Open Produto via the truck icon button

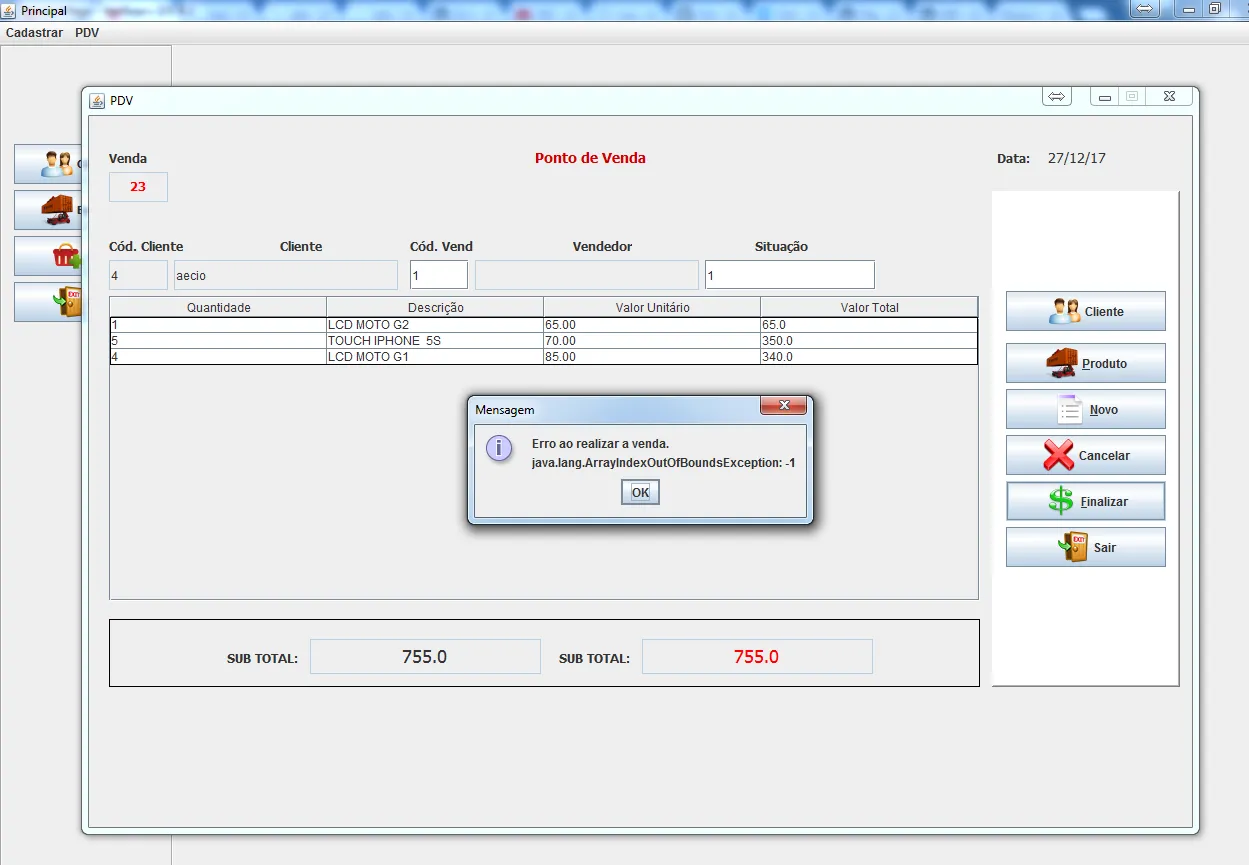1085,363
